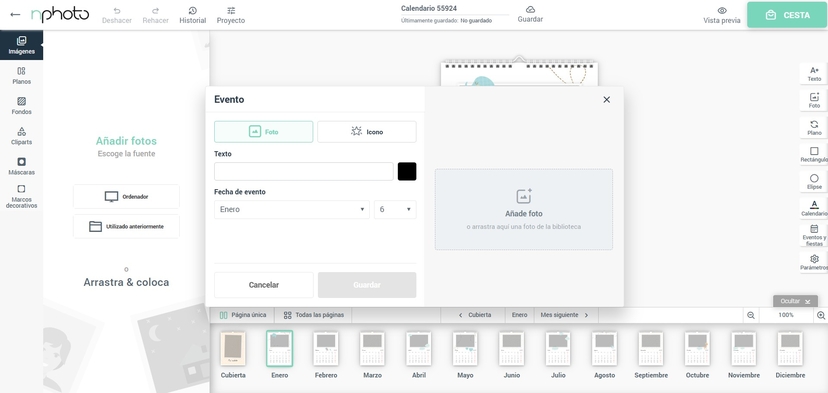Add a Texto element tool
The width and height of the screenshot is (828, 393).
[x=814, y=73]
